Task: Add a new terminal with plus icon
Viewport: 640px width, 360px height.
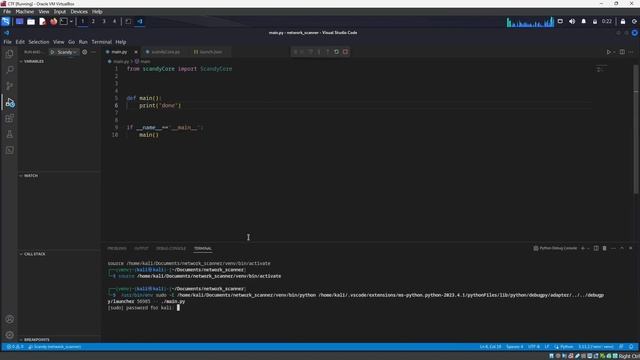Action: pyautogui.click(x=583, y=248)
